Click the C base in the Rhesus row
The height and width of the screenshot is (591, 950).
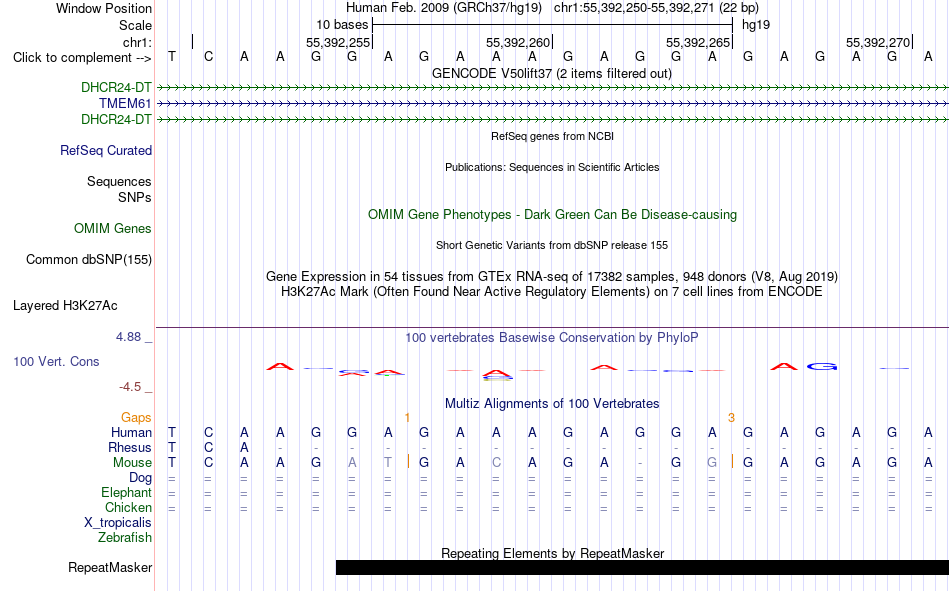pyautogui.click(x=208, y=447)
